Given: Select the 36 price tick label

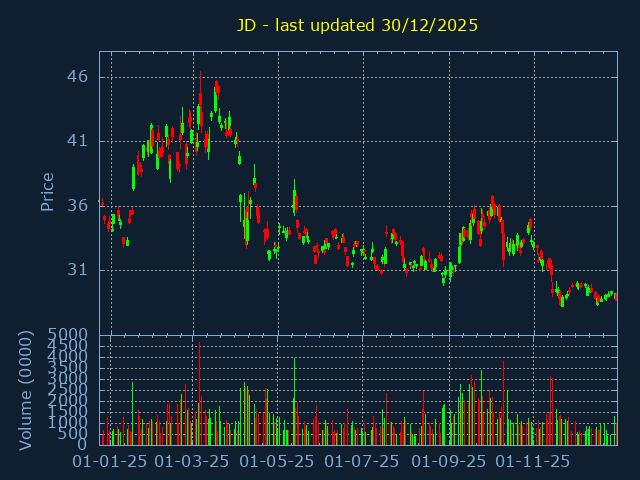Looking at the screenshot, I should (x=79, y=206).
